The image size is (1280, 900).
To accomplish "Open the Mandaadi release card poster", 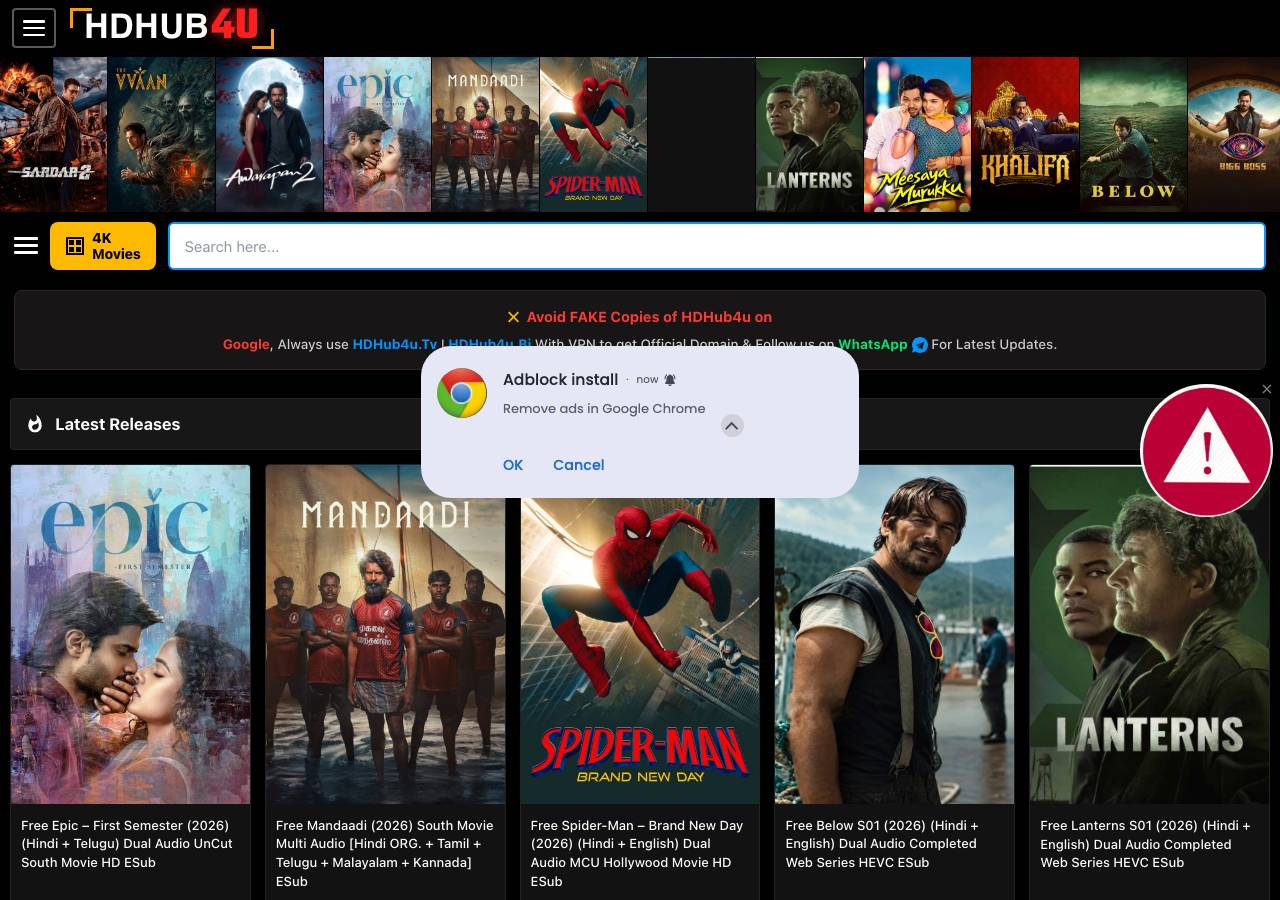I will [385, 634].
